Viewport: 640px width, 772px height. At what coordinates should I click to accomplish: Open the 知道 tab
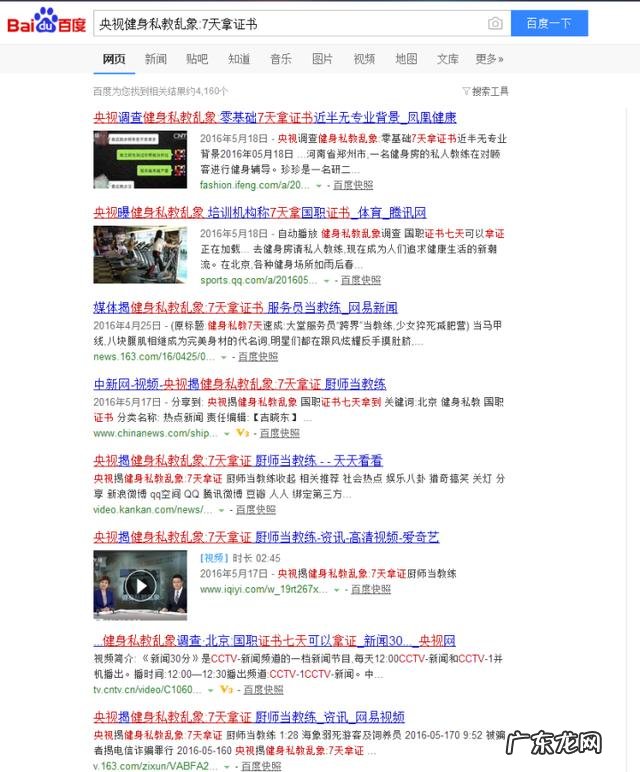239,59
